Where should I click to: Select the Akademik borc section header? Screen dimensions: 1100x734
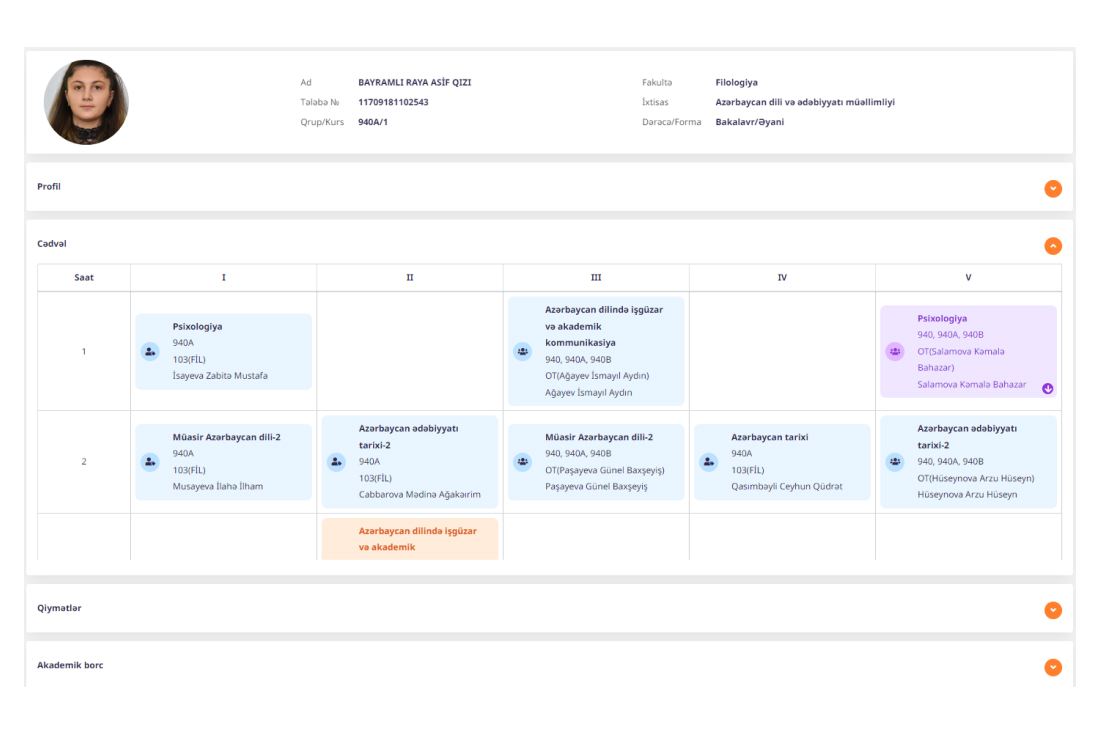70,665
